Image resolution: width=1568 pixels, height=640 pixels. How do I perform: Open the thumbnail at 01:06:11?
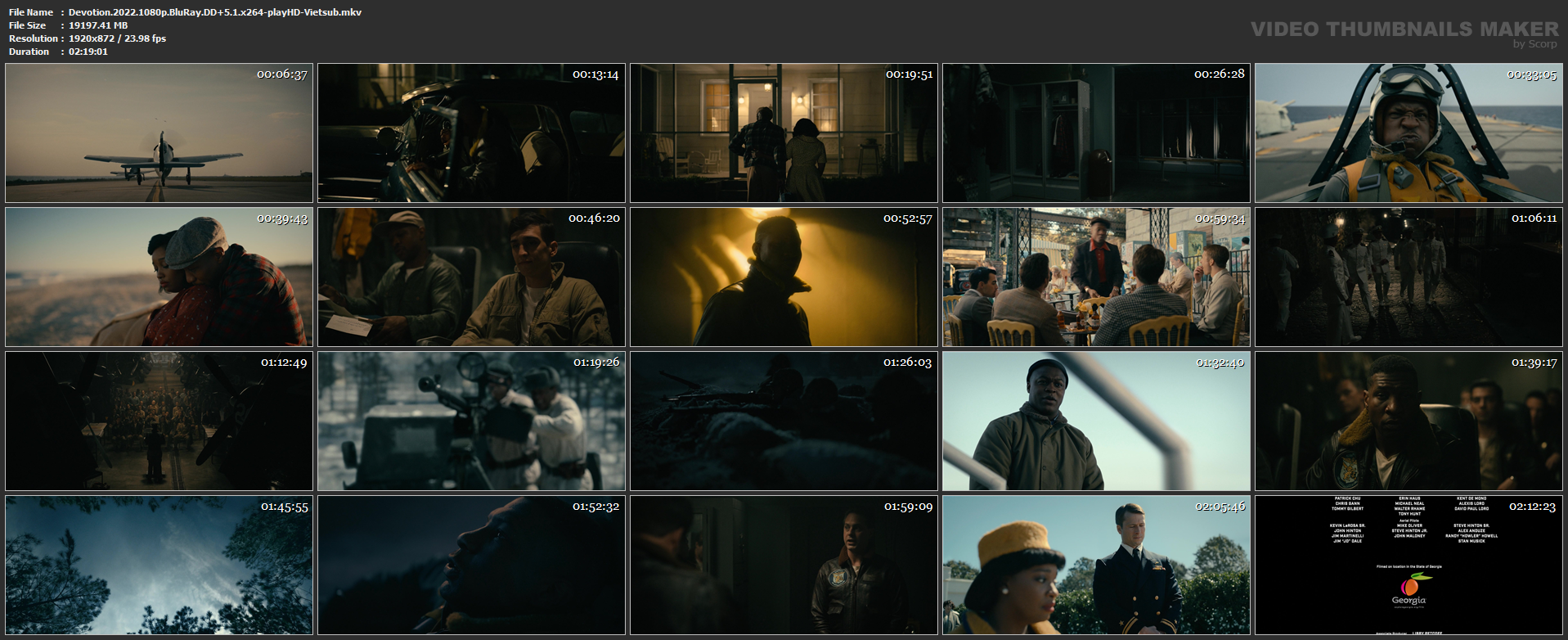click(x=1409, y=277)
